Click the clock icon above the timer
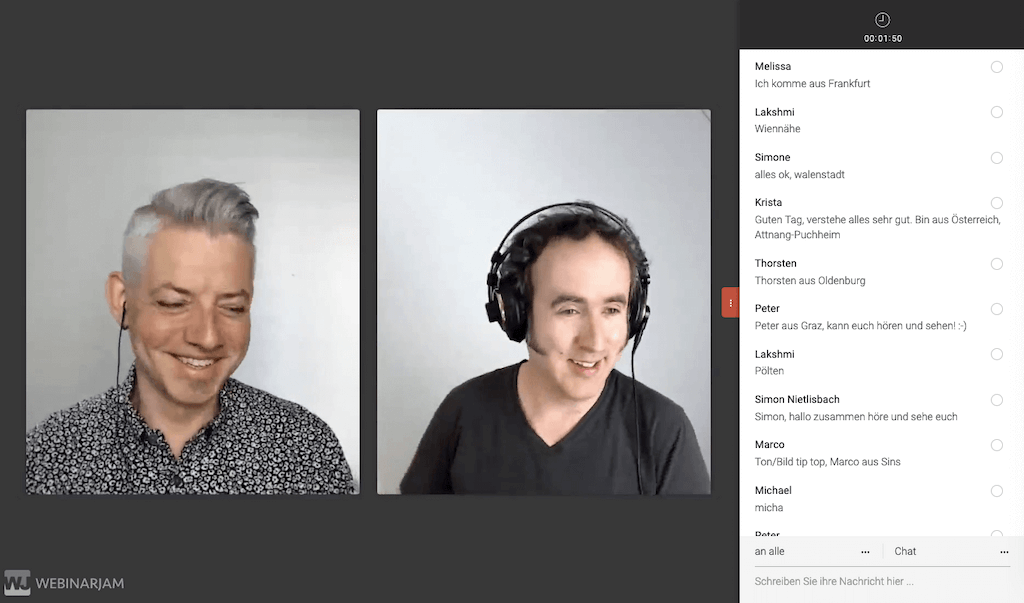This screenshot has height=603, width=1024. [x=881, y=20]
